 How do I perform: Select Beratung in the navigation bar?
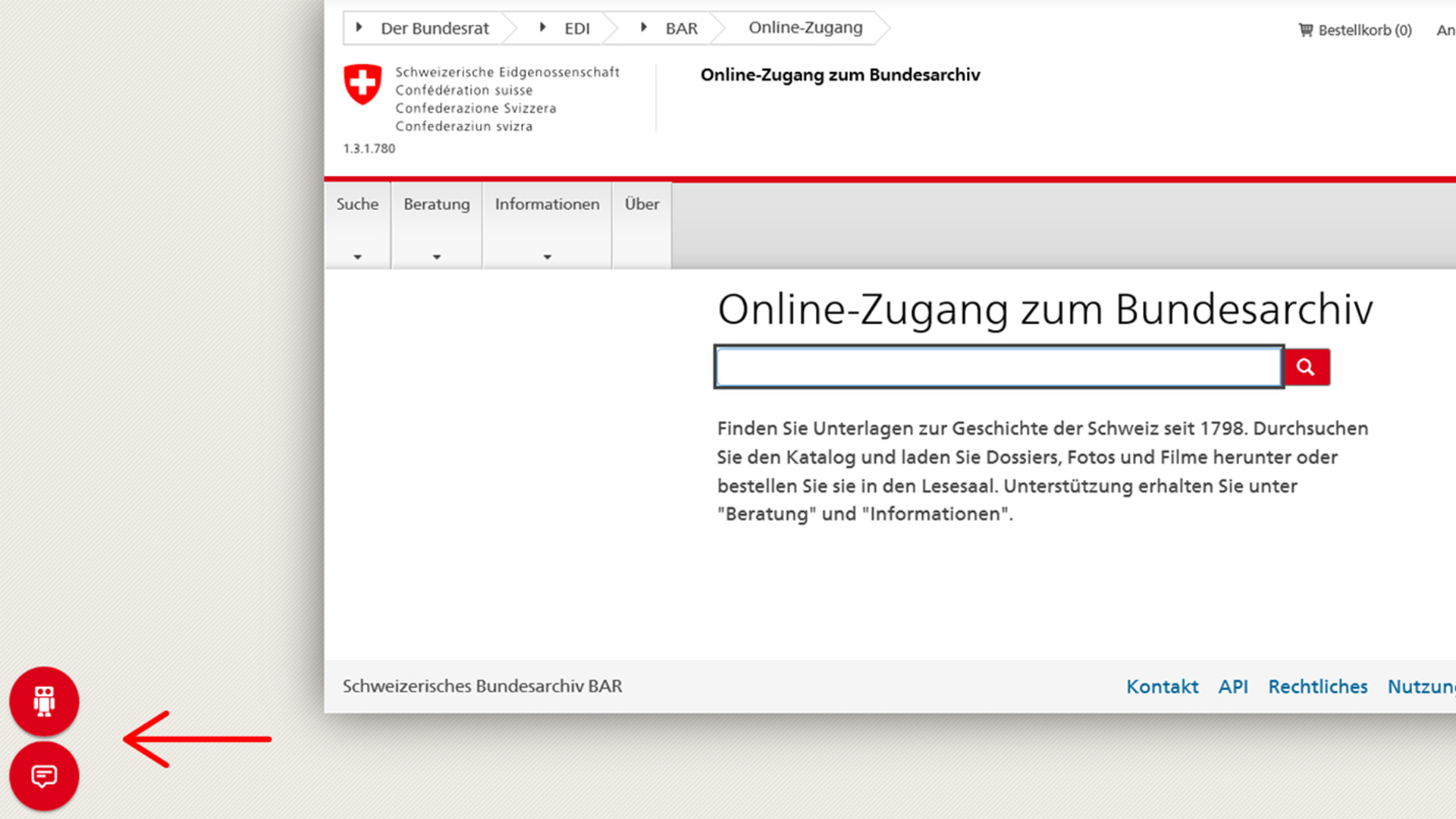436,204
